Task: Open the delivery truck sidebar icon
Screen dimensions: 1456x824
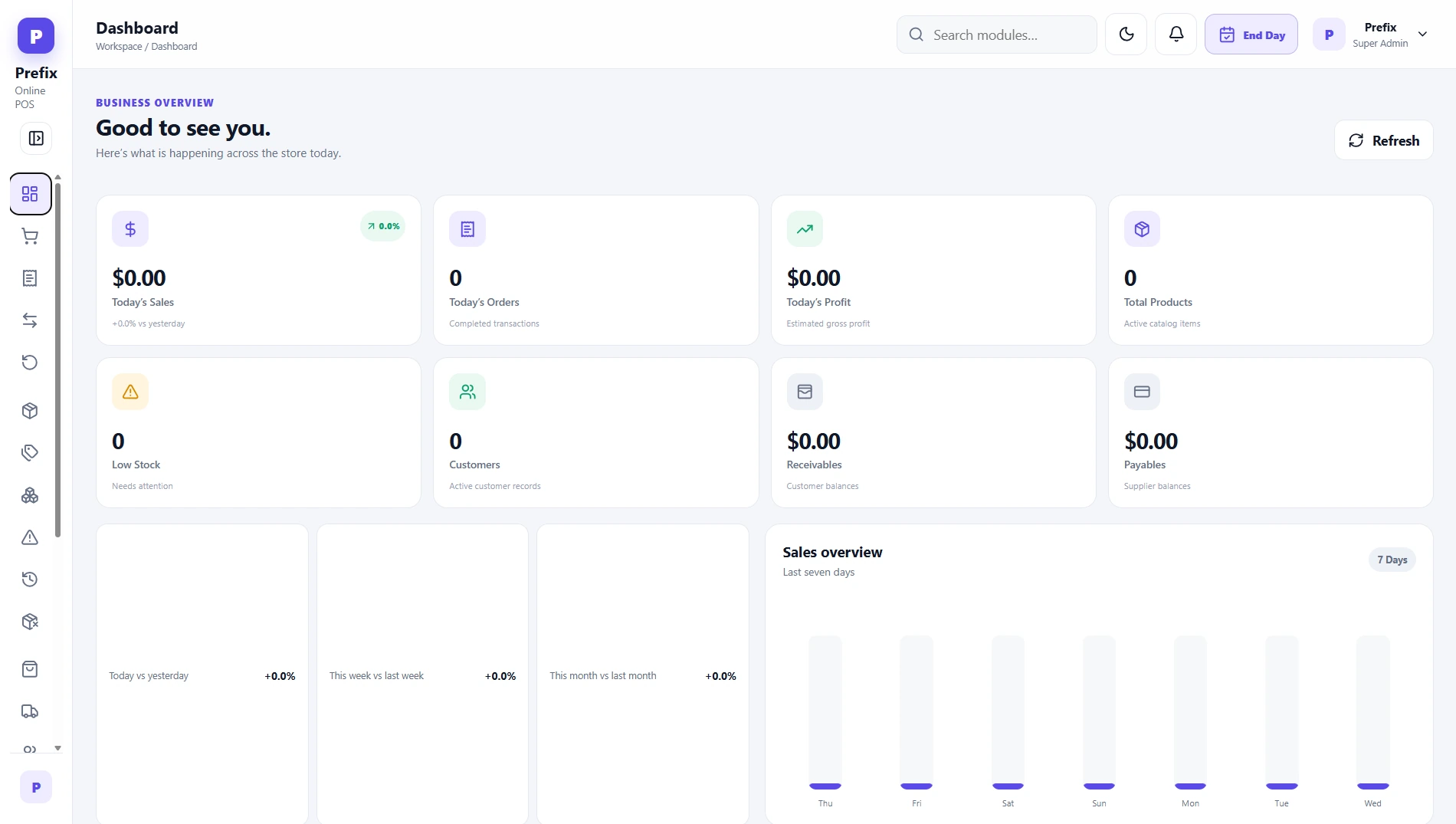Action: pyautogui.click(x=30, y=711)
